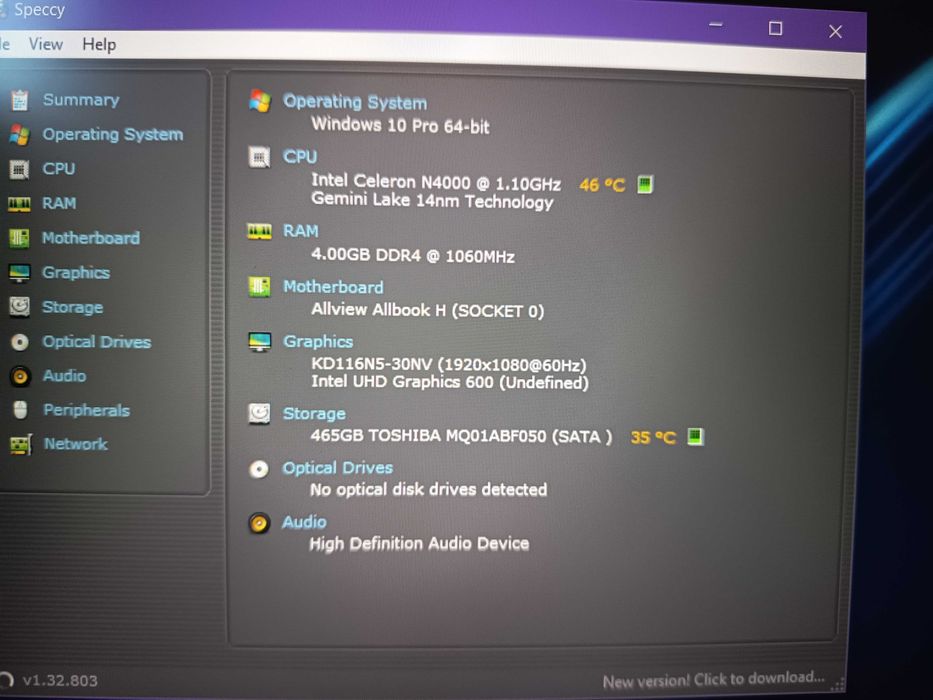
Task: Click 'New version! Click to download...' link
Action: [713, 679]
